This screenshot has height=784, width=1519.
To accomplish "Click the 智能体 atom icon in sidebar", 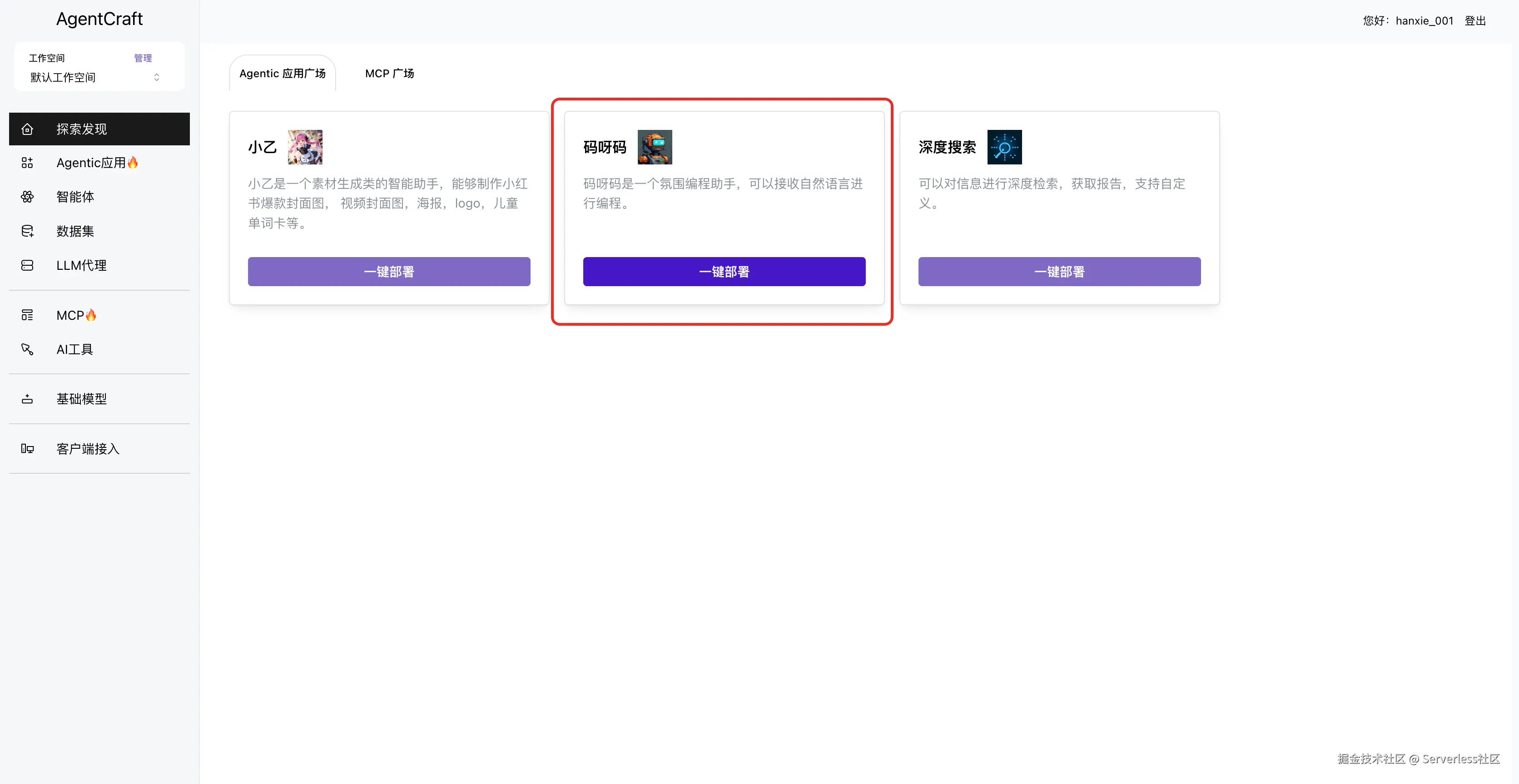I will (27, 197).
